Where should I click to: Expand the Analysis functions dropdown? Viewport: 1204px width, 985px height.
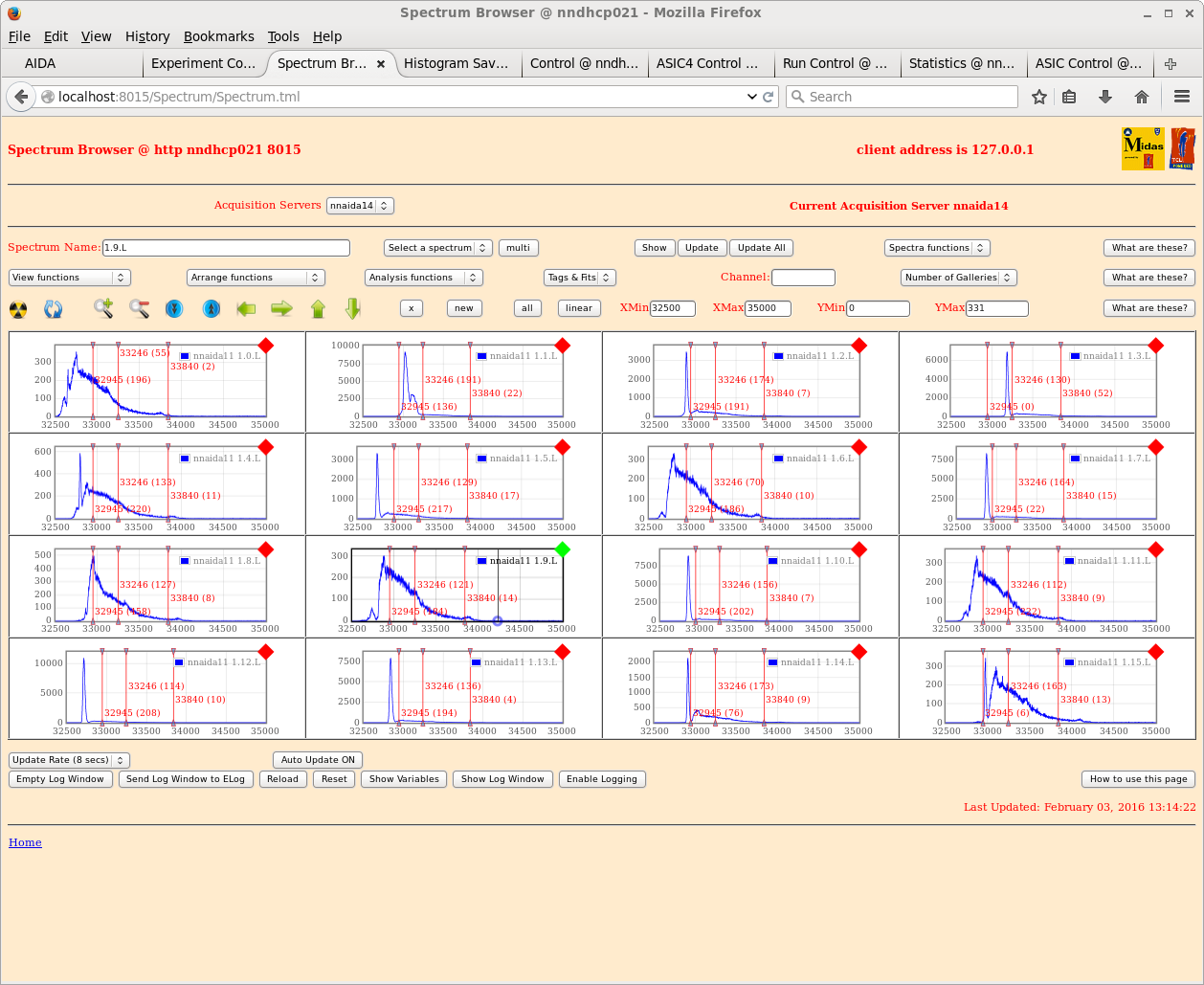point(423,278)
